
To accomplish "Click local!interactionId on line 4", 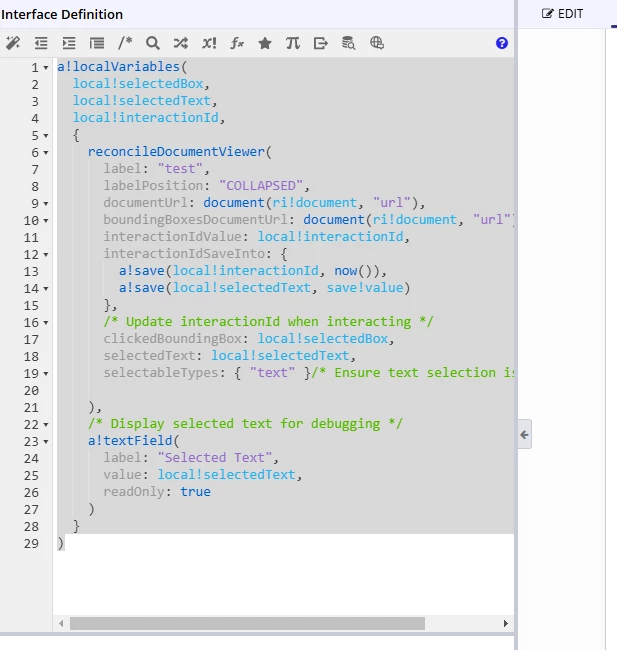I will click(x=146, y=118).
